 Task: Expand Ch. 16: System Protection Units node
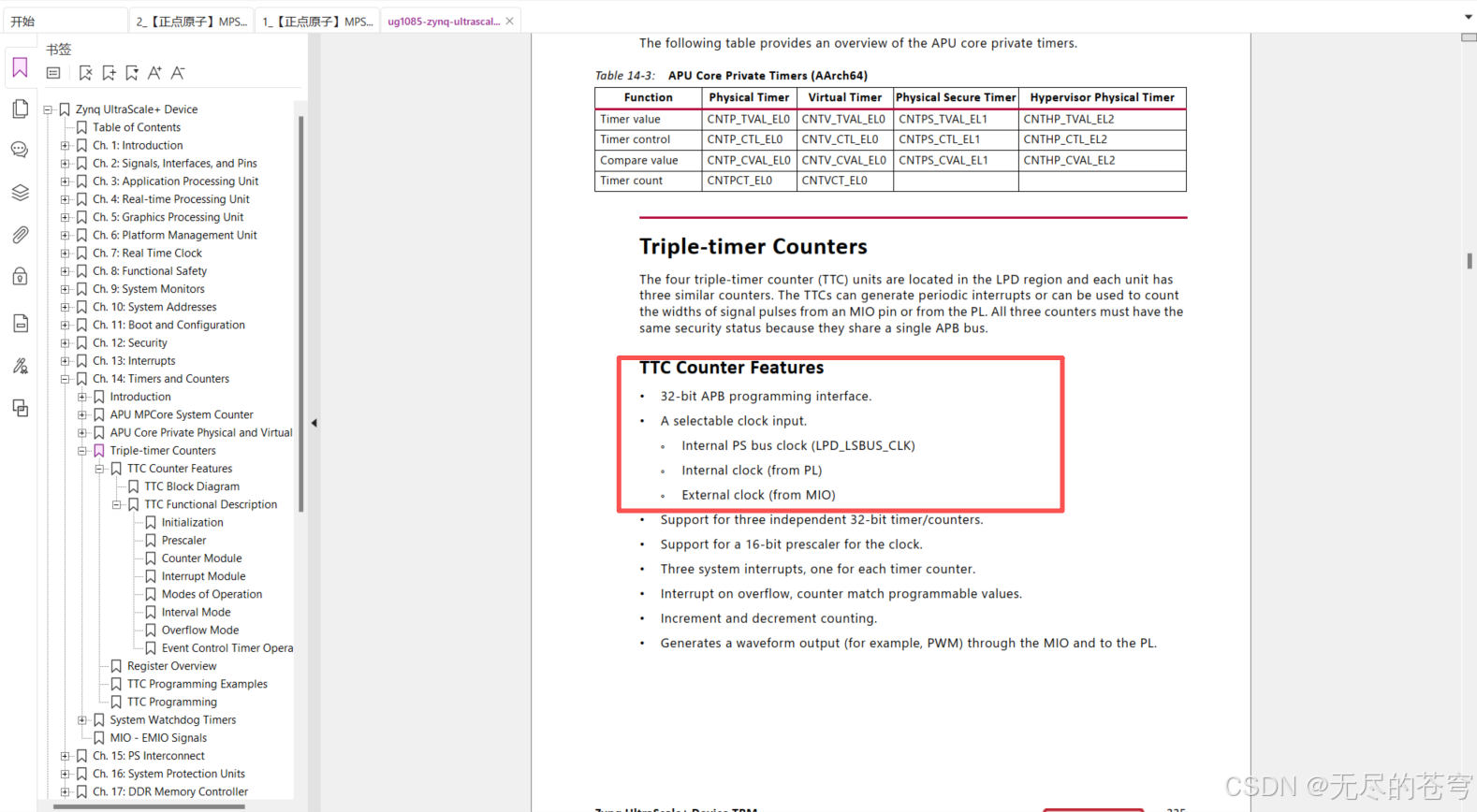pos(65,774)
